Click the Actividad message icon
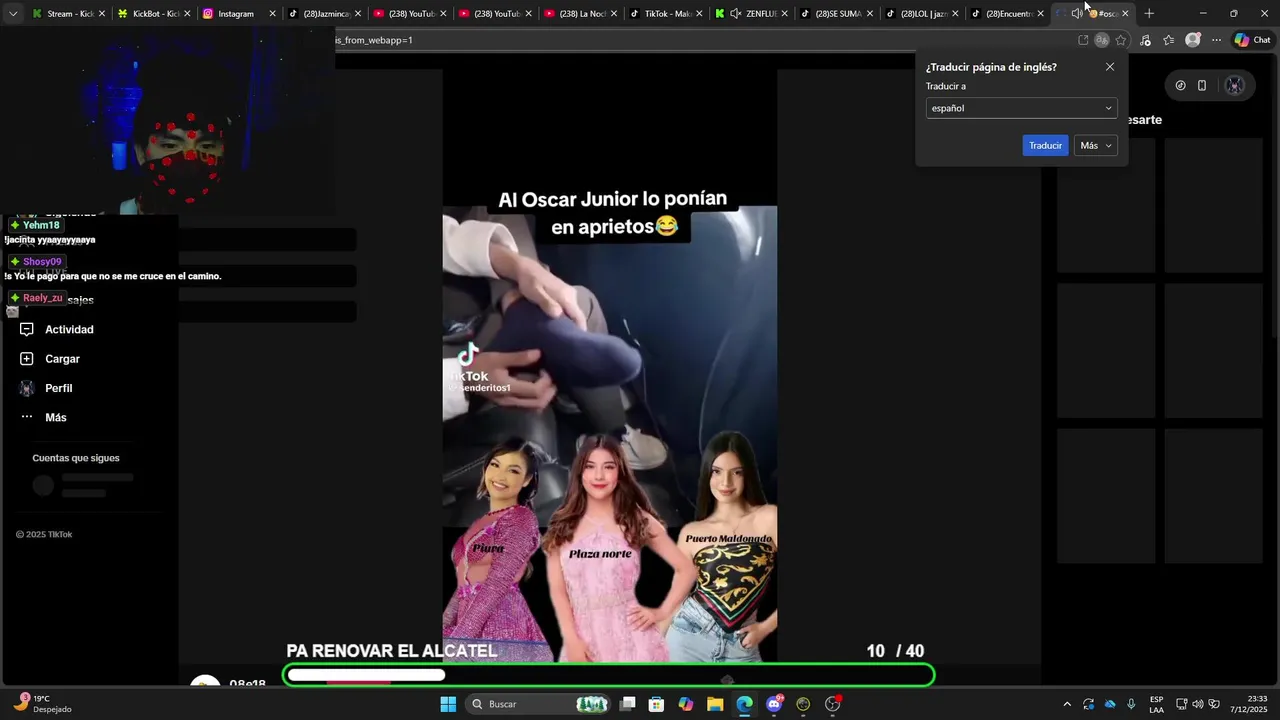This screenshot has height=720, width=1280. click(27, 329)
